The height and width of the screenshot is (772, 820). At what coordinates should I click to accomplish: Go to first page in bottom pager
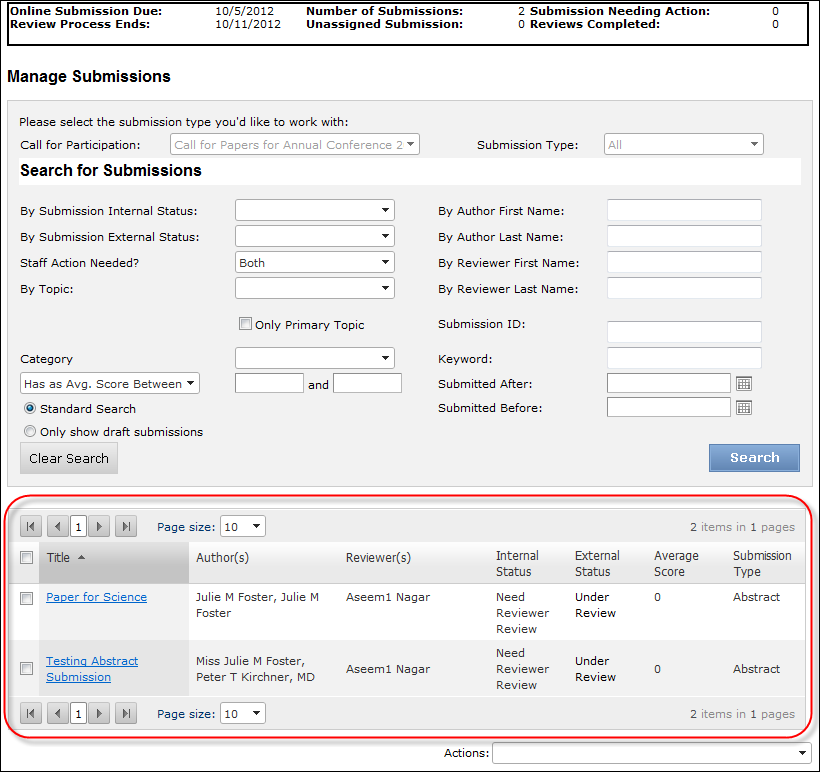[x=31, y=714]
